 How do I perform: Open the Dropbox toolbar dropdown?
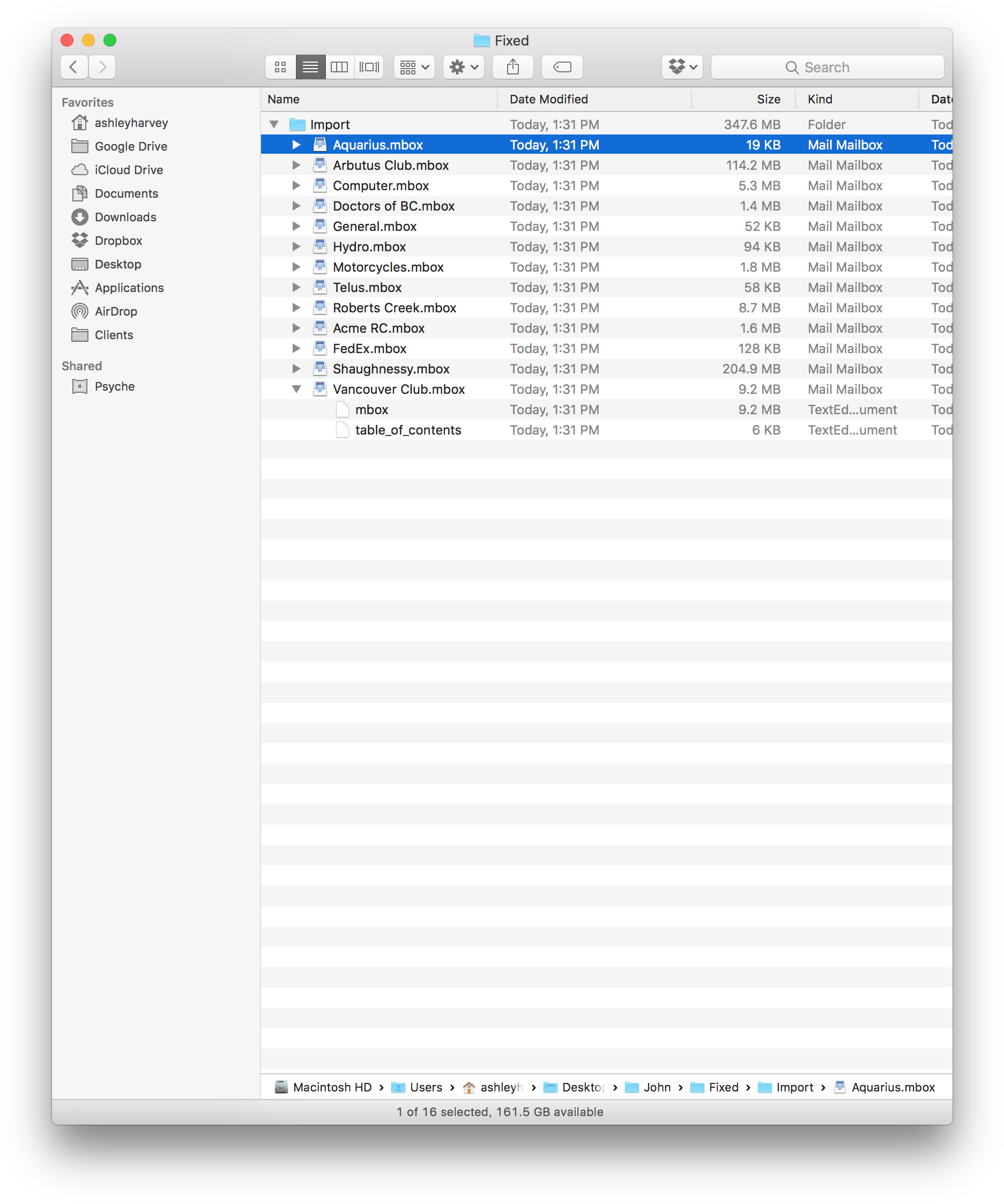click(682, 67)
